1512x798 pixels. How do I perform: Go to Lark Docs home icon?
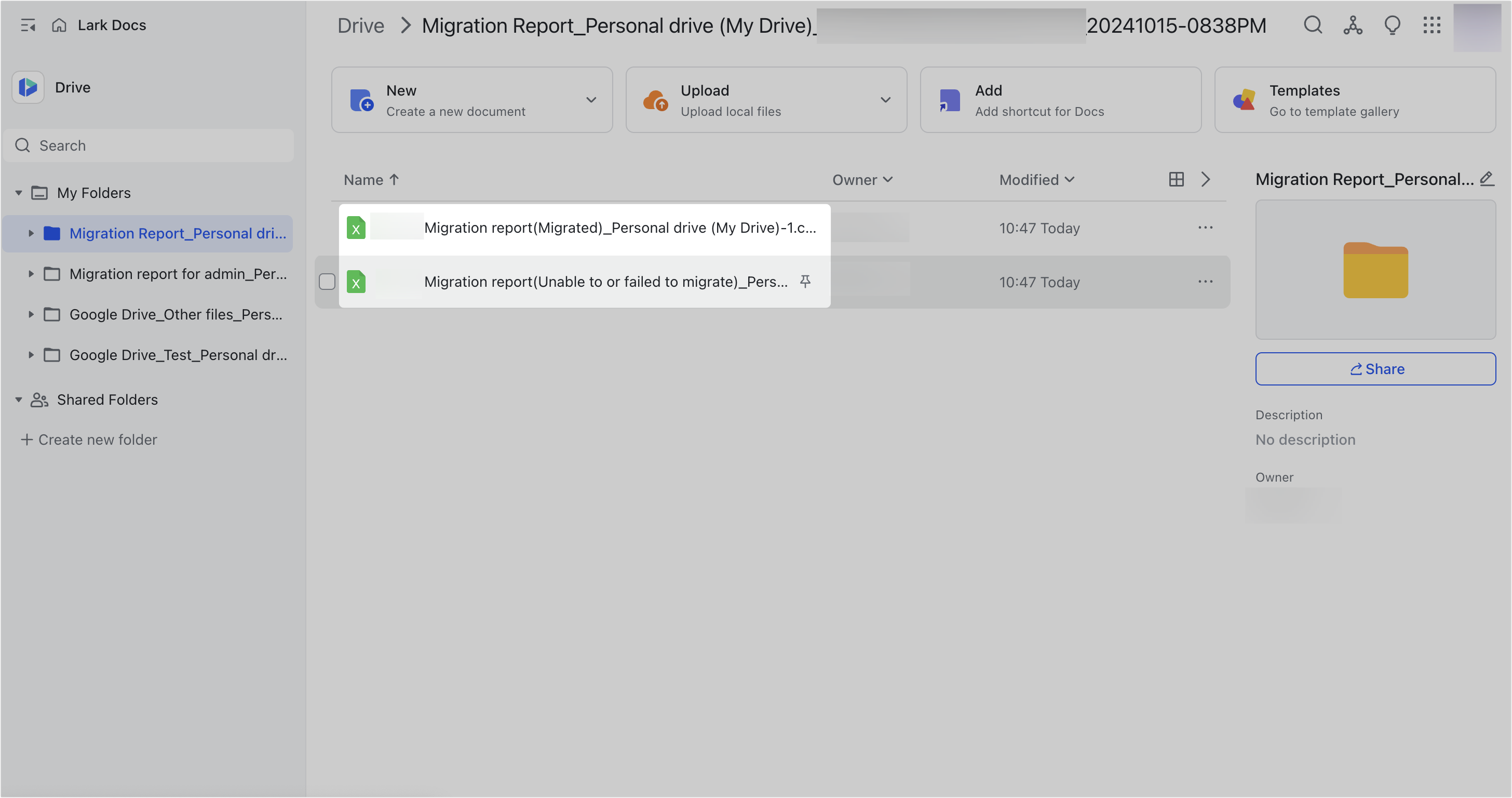(x=59, y=25)
